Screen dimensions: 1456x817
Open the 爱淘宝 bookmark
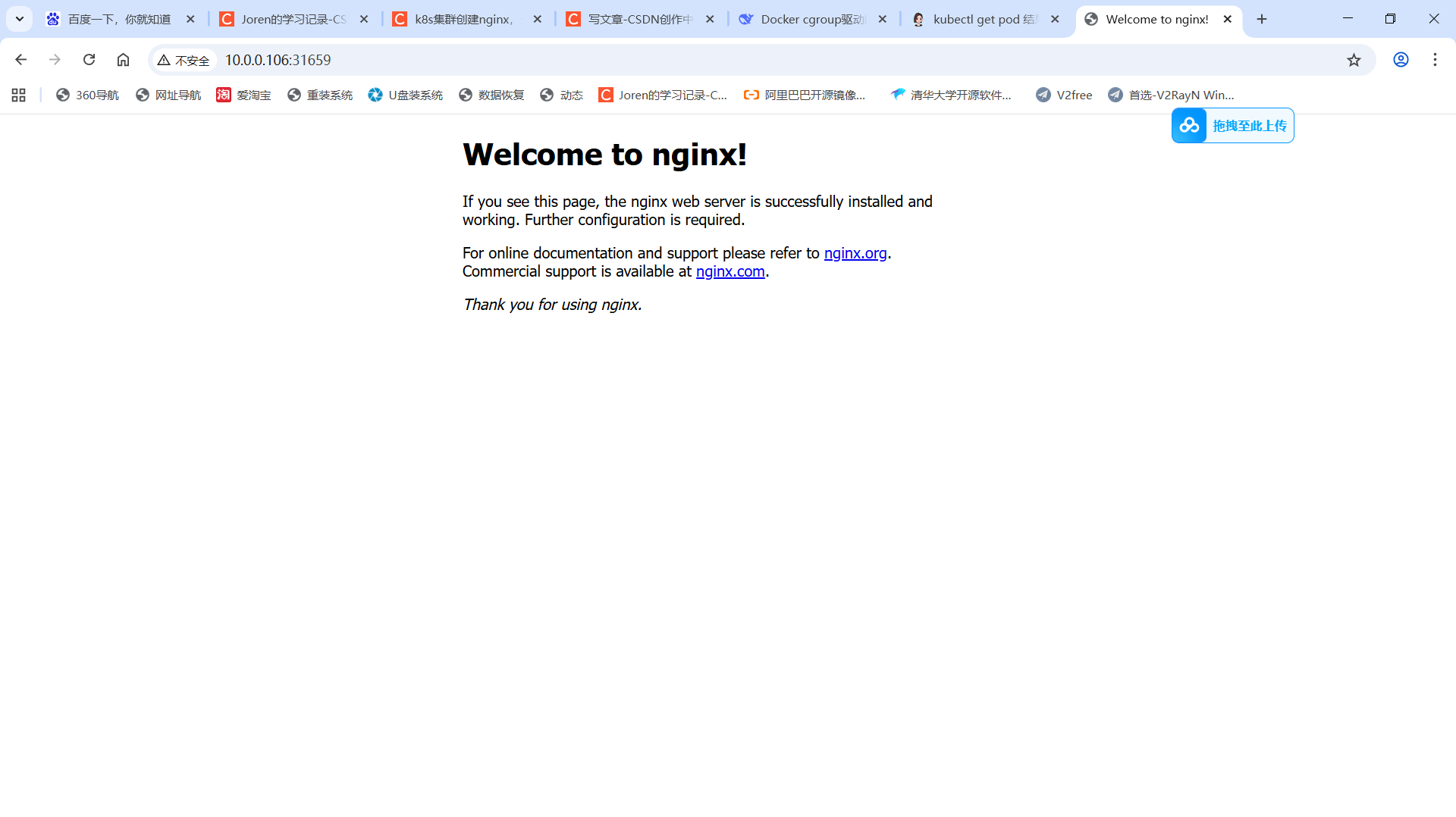pos(244,95)
